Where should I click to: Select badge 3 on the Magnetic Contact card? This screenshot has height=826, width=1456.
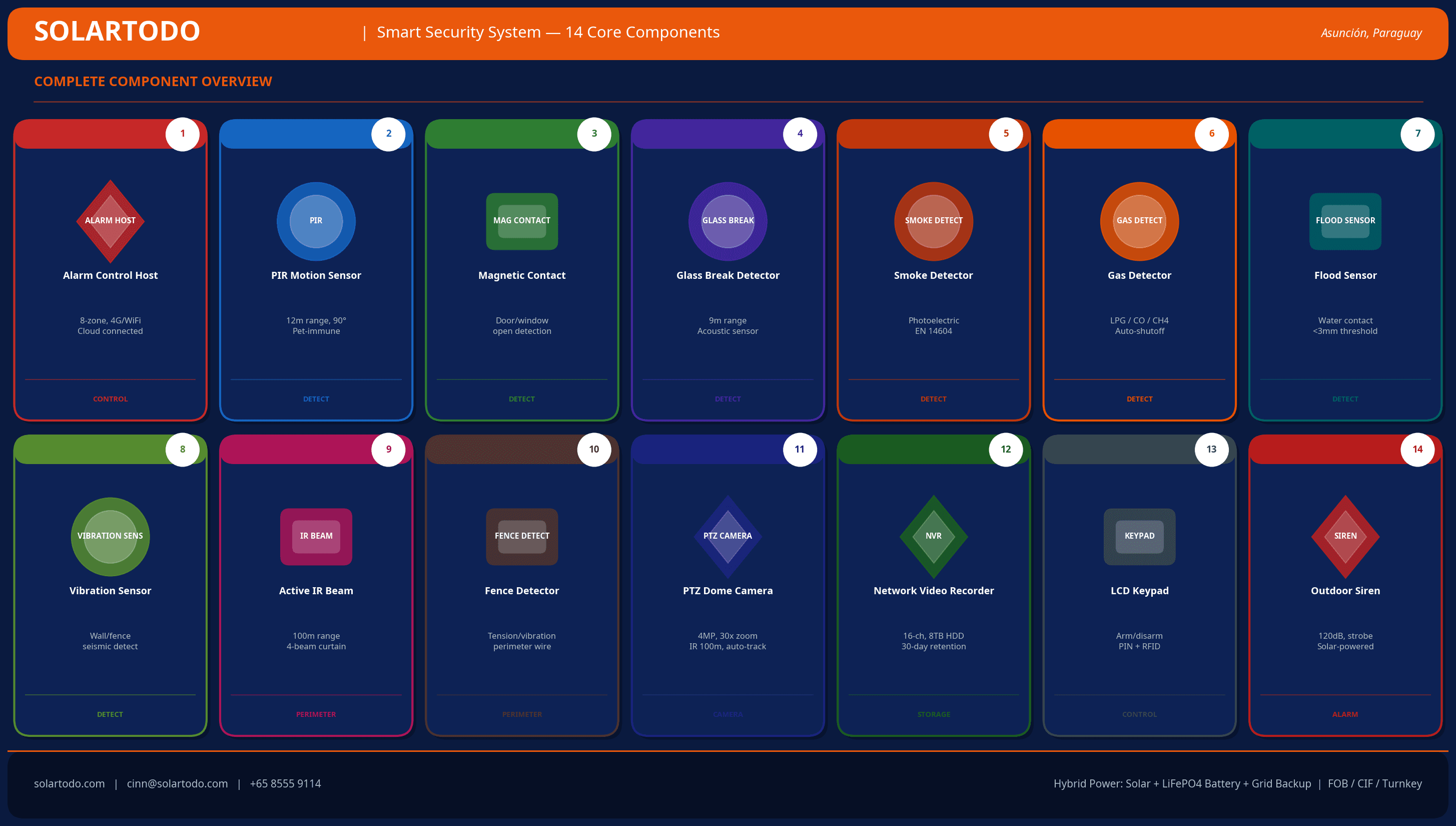[x=594, y=134]
